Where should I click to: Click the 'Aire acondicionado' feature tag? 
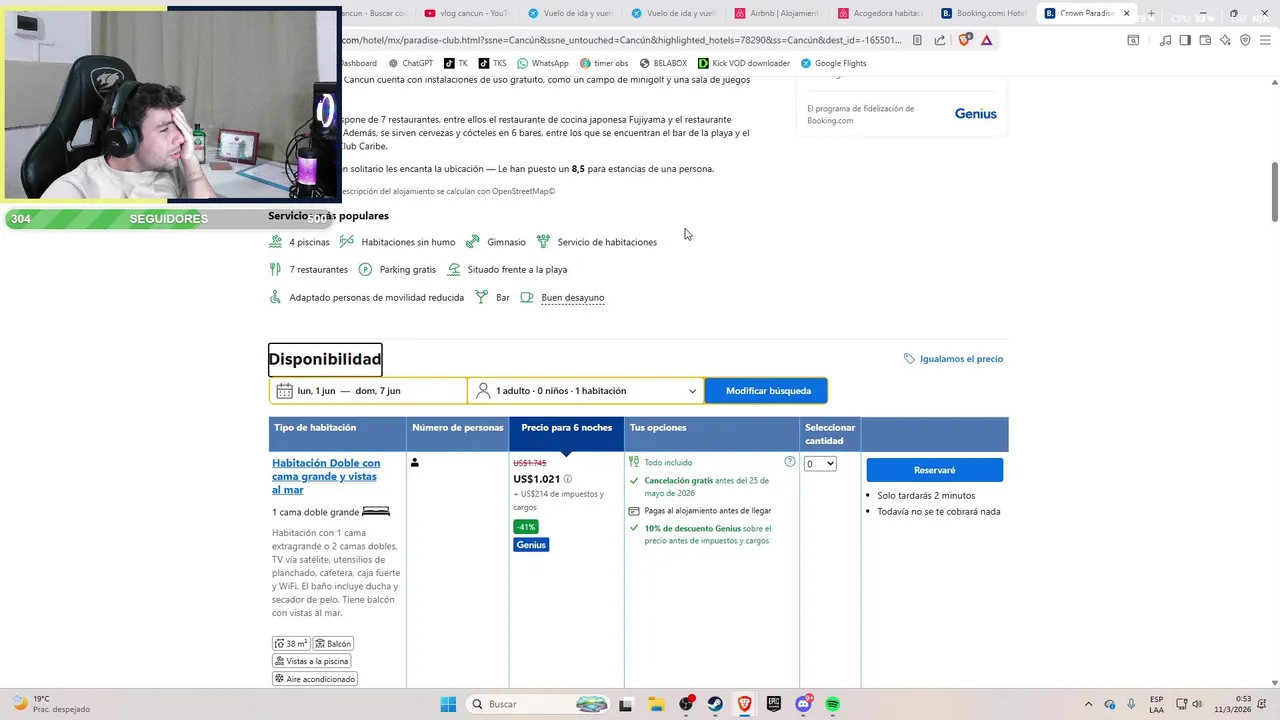point(315,679)
